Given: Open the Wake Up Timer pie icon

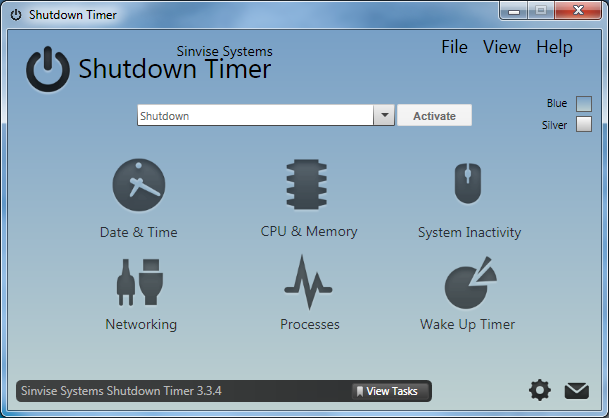Looking at the screenshot, I should 471,282.
